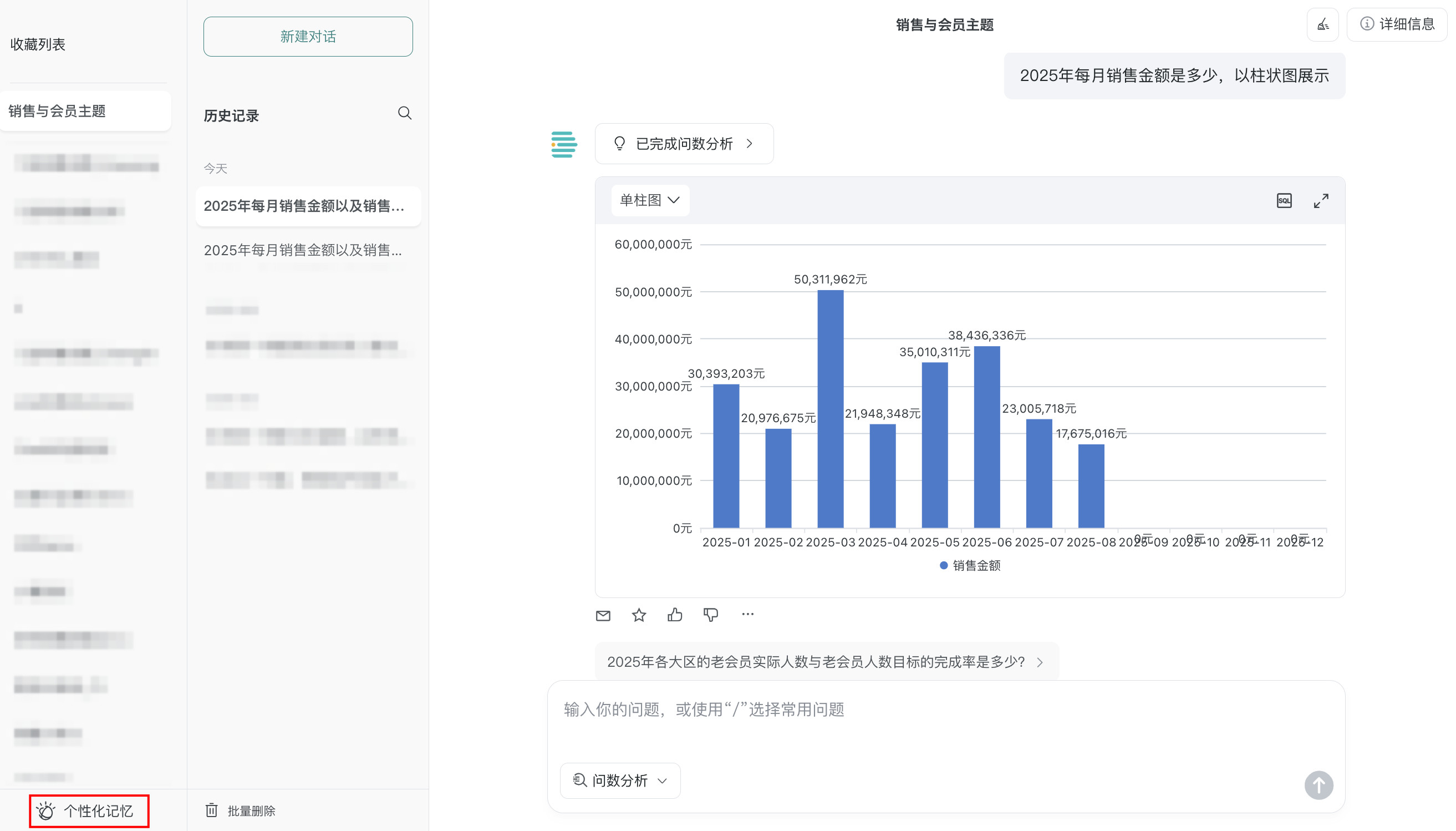Click the 销售与会员主题 page title
This screenshot has width=1456, height=831.
(944, 25)
